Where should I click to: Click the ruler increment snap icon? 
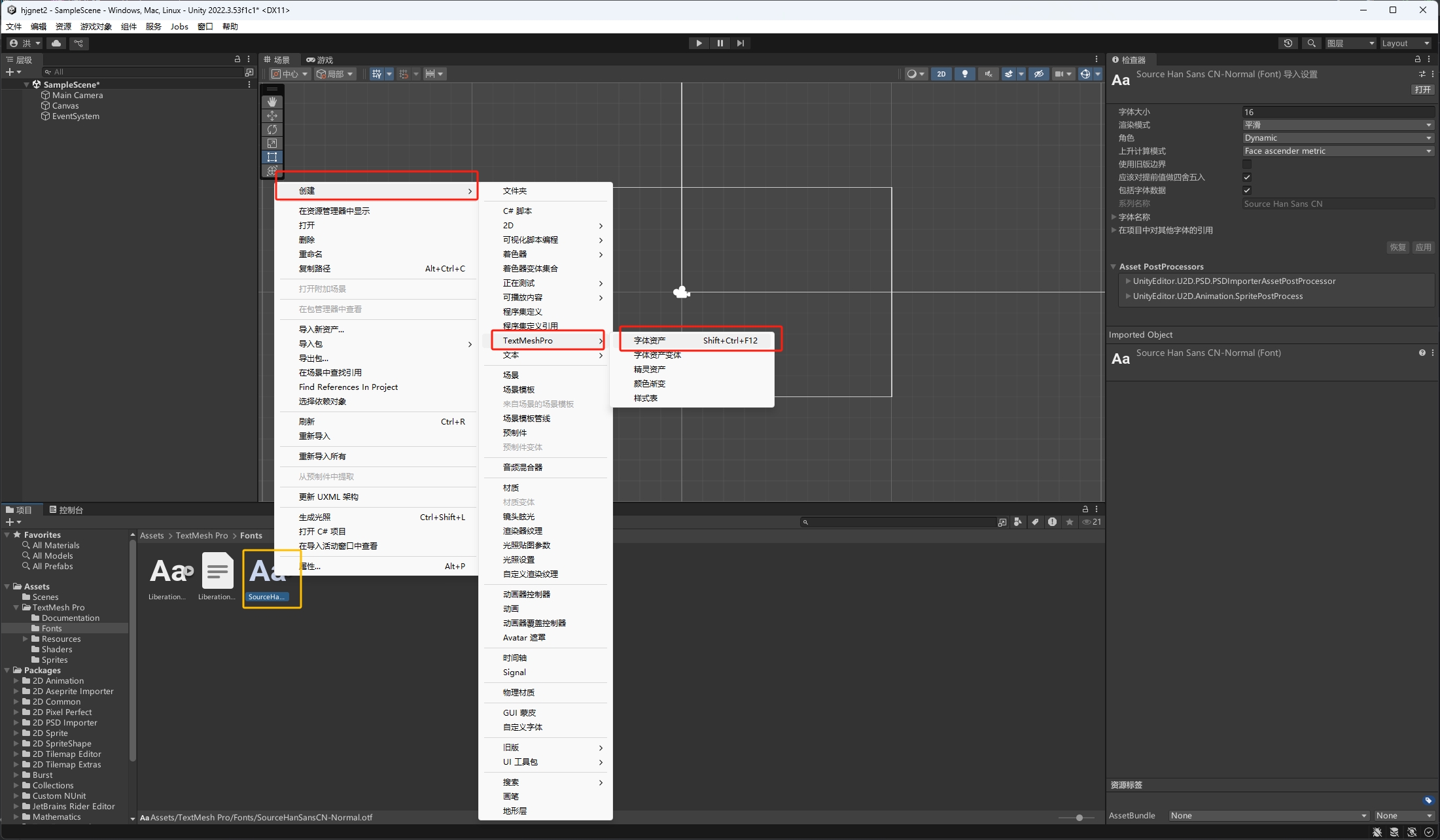[x=430, y=74]
